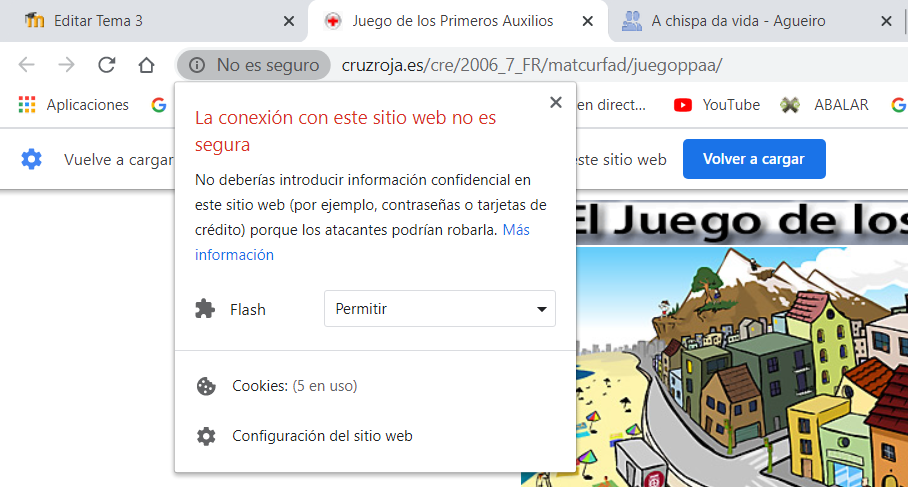Screen dimensions: 908x487
Task: Go to the home page via house icon
Action: pyautogui.click(x=147, y=65)
